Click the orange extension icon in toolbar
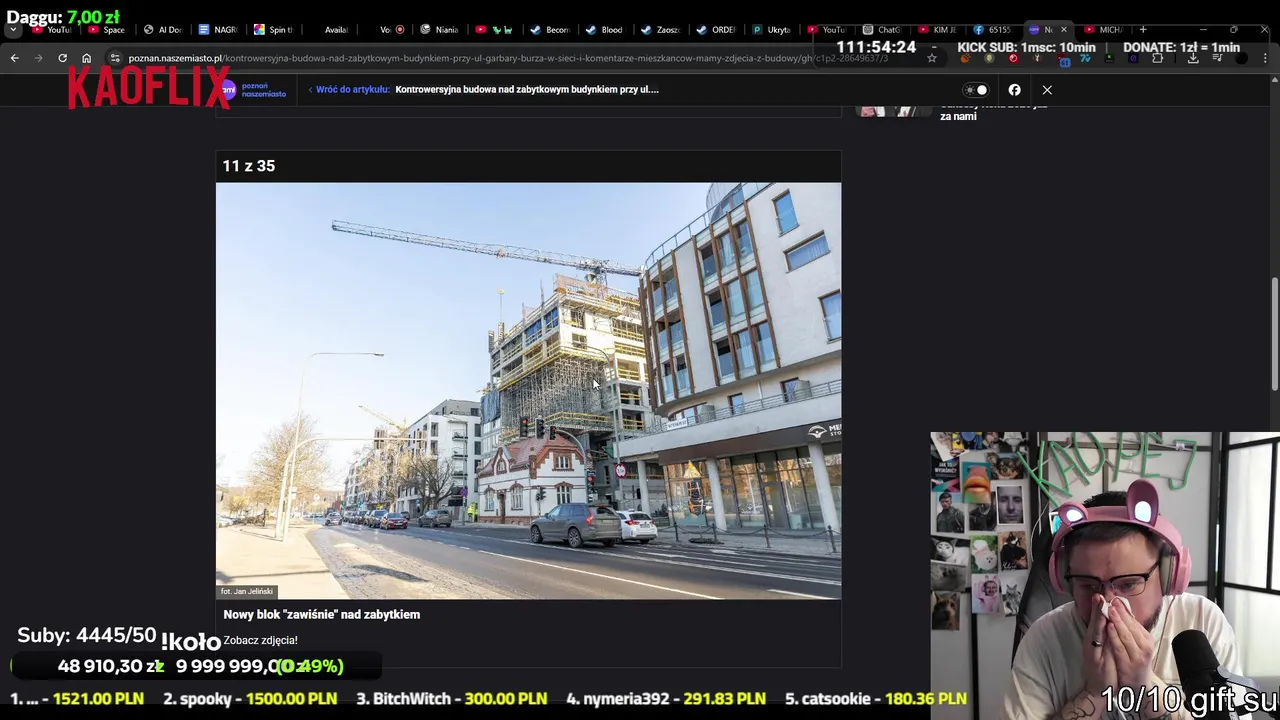Screen dimensions: 1280x720 965,58
